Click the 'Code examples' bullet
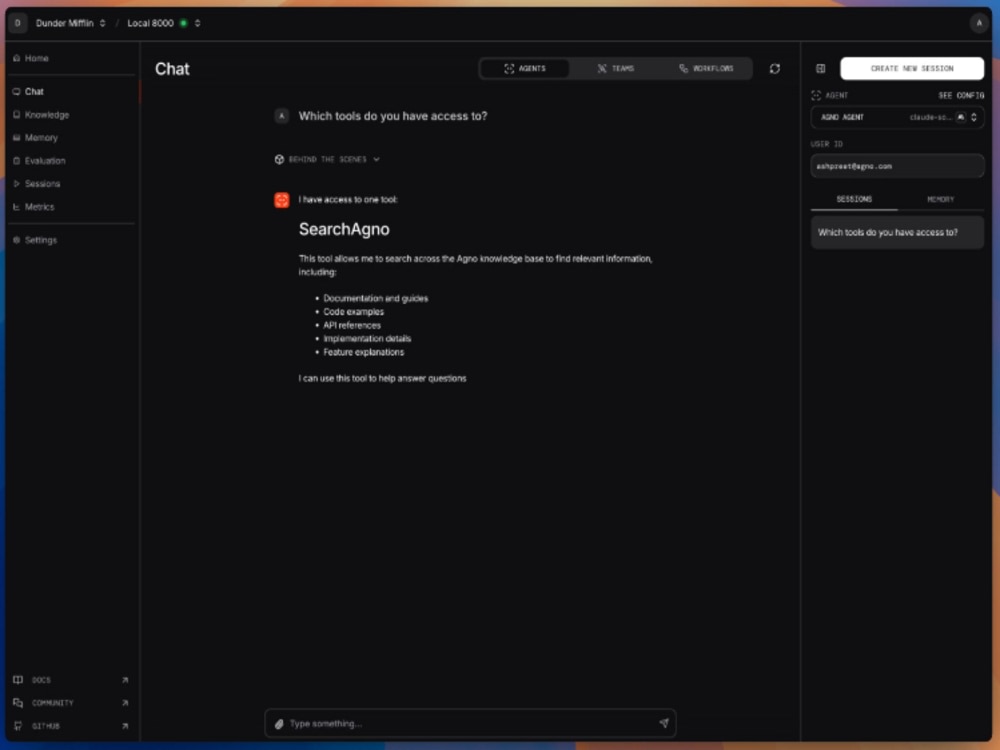 coord(353,312)
